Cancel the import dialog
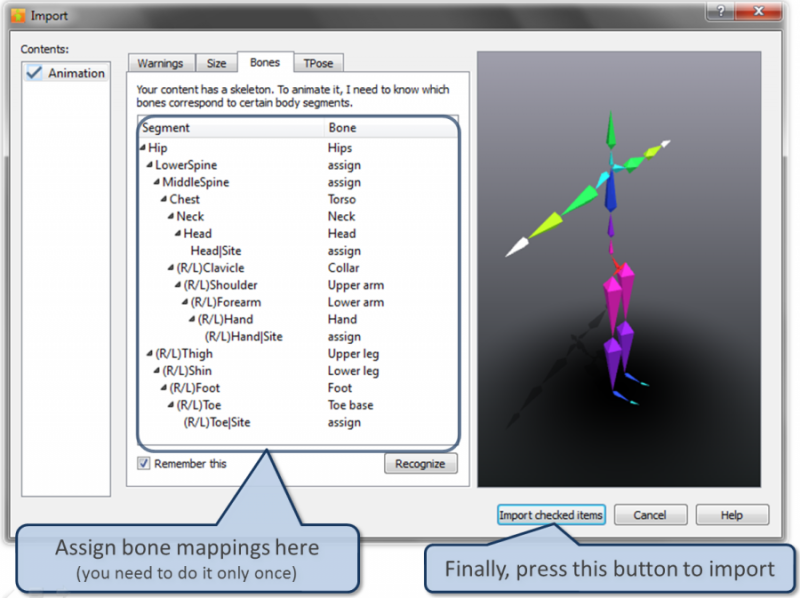 [x=650, y=515]
